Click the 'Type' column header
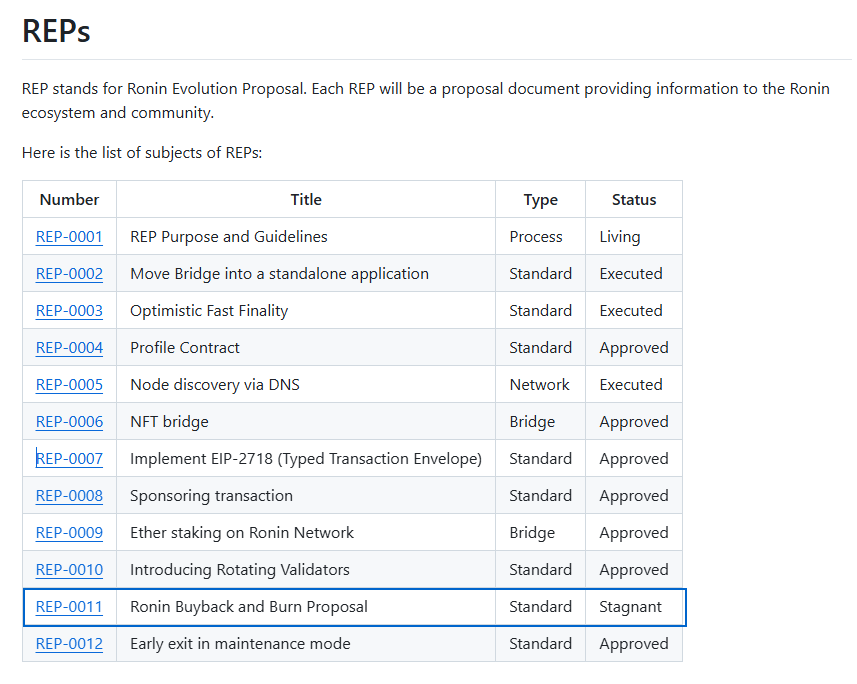The image size is (857, 684). click(541, 200)
